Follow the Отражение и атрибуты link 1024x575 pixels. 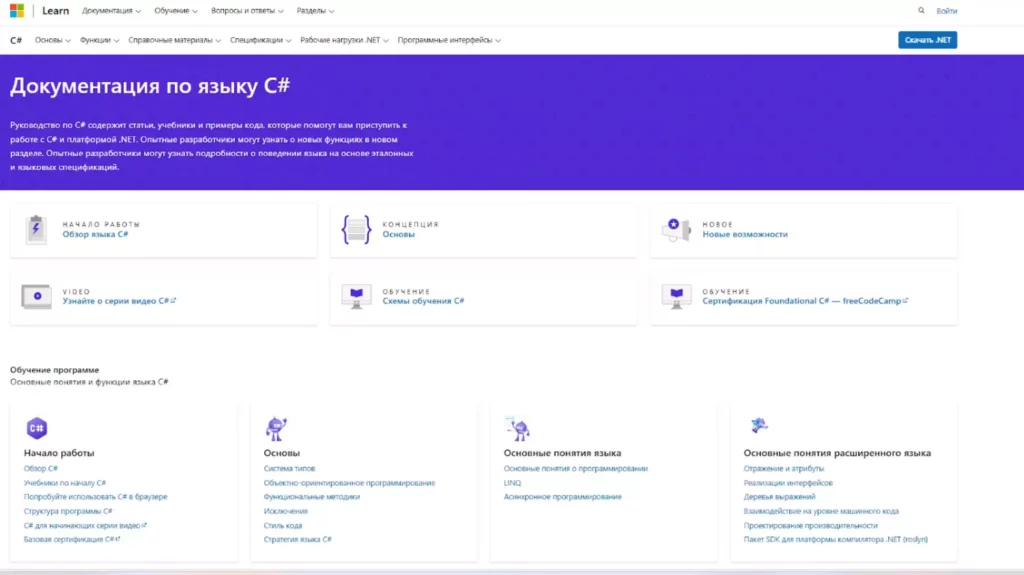[x=783, y=468]
